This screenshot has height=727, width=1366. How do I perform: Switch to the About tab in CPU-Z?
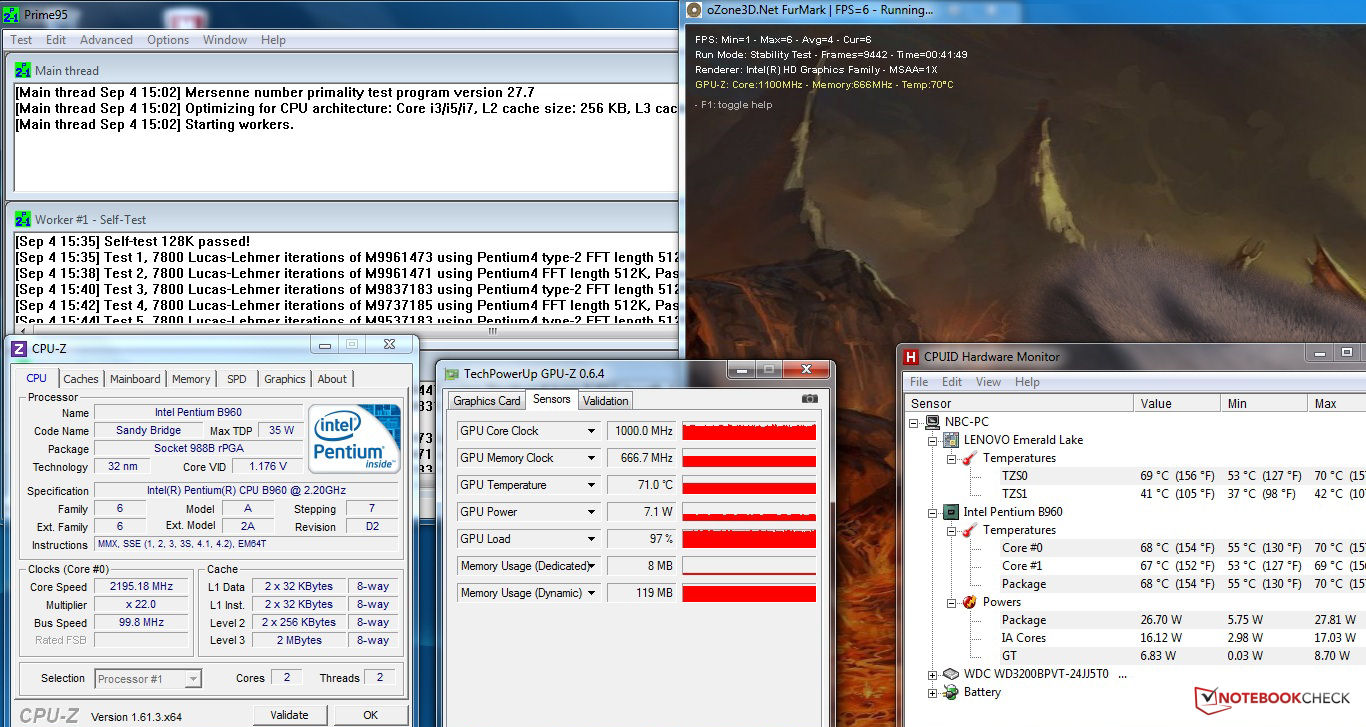(x=332, y=379)
